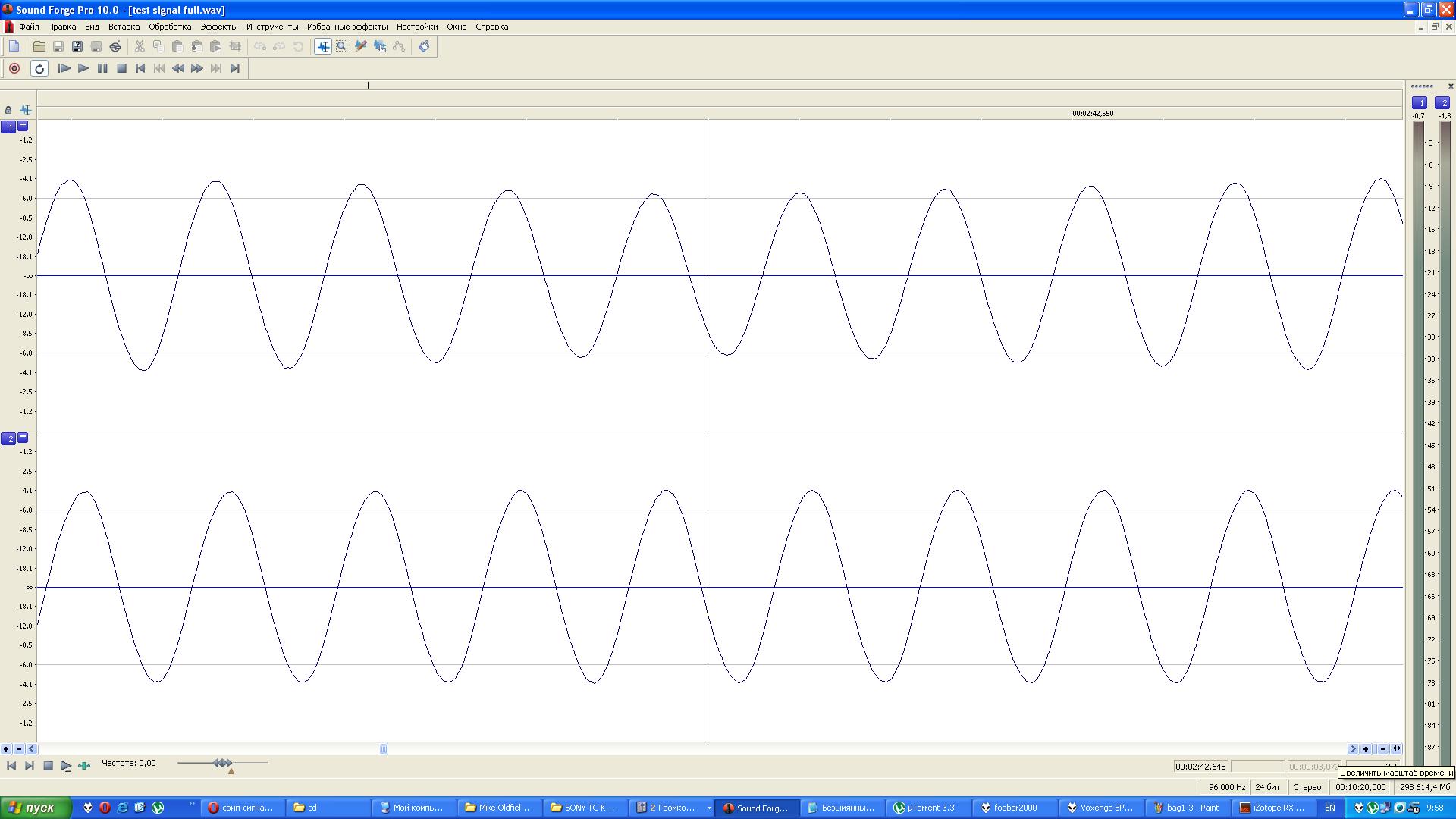
Task: Toggle the lock icon above channel list
Action: (8, 110)
